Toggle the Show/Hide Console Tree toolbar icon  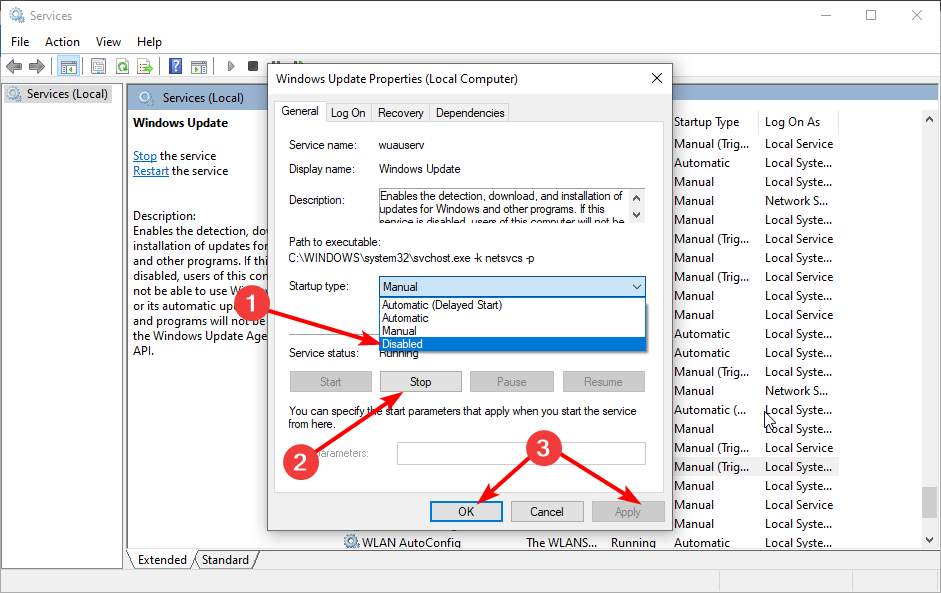68,66
